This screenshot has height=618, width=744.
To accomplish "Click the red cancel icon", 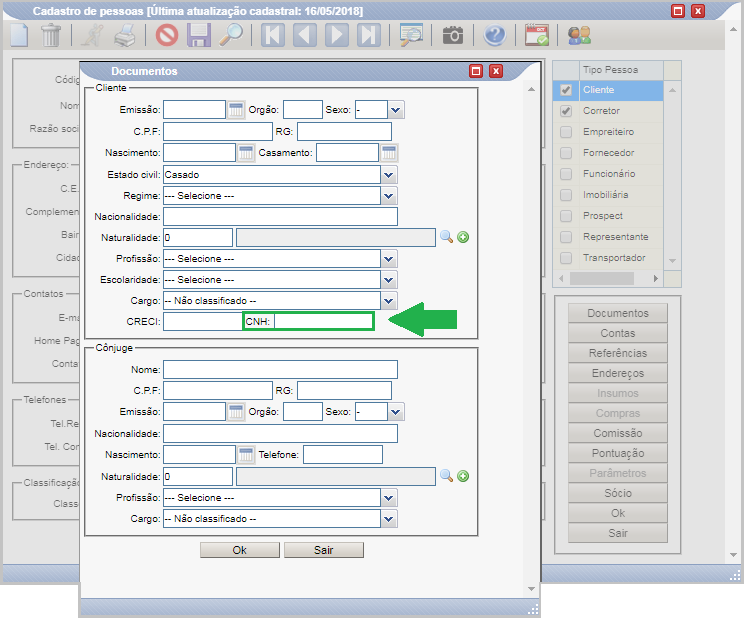I will [167, 35].
